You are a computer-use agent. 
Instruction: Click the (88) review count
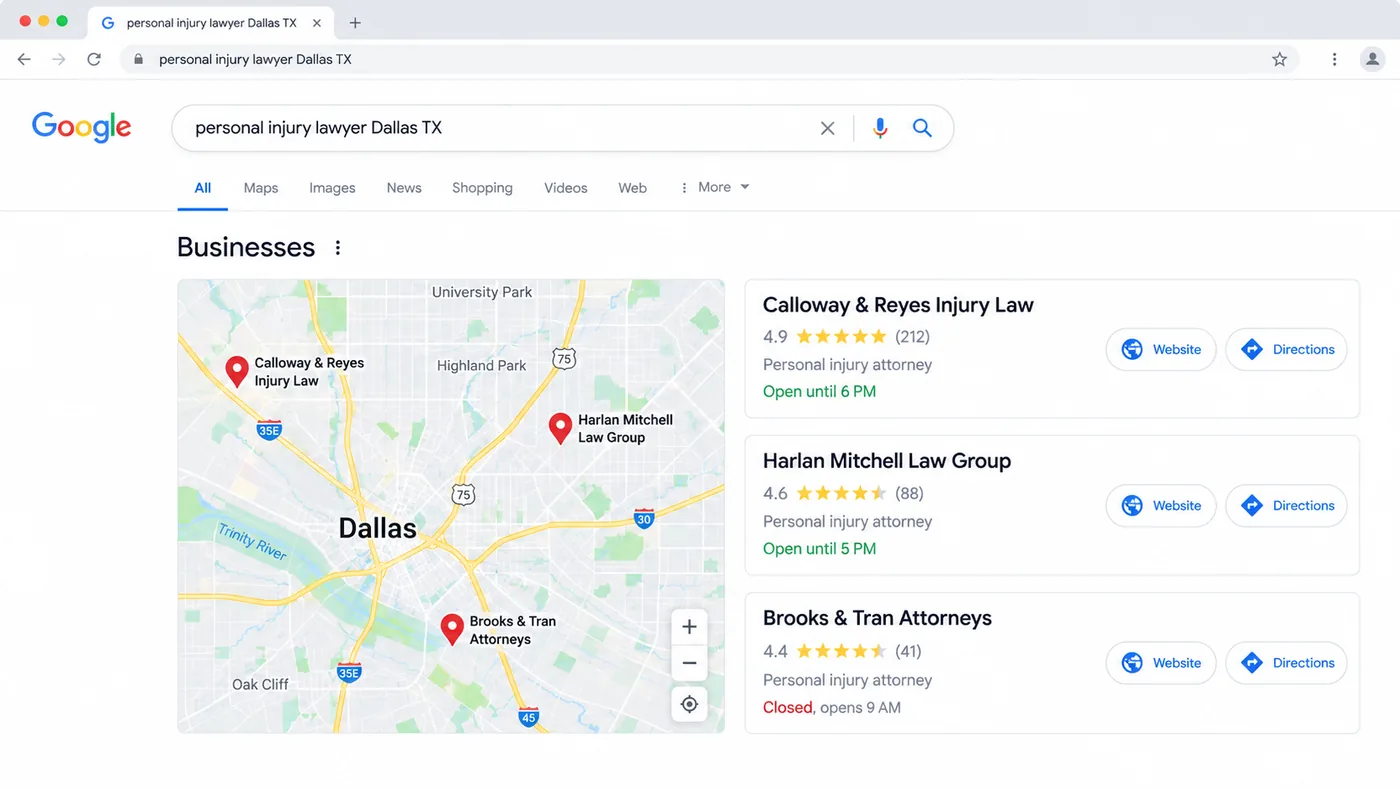click(x=909, y=493)
